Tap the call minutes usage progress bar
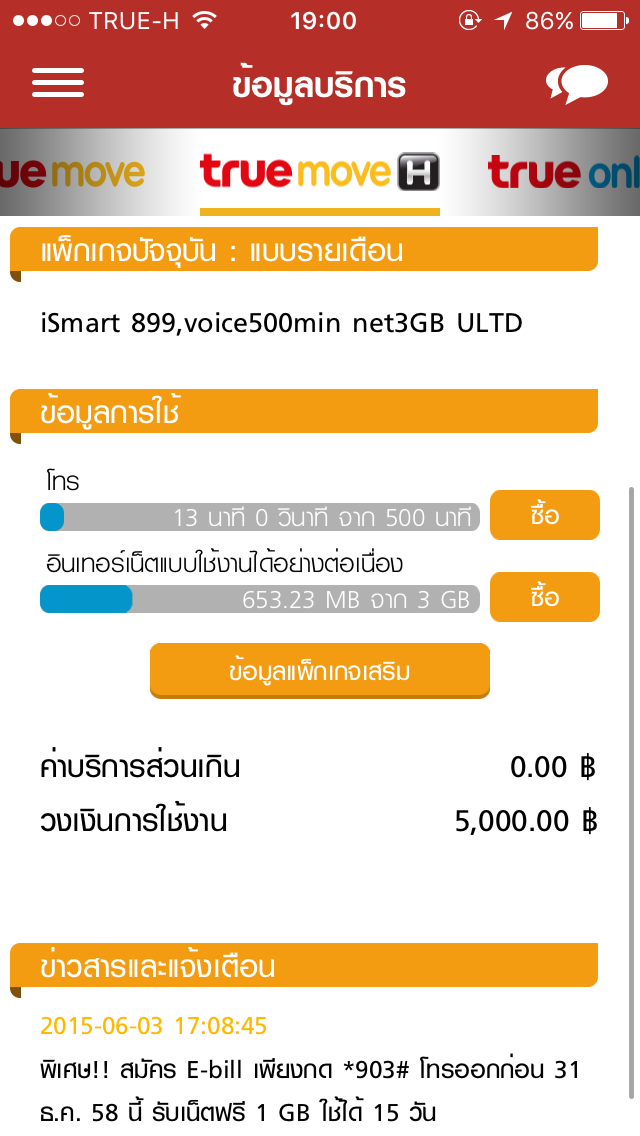The image size is (640, 1136). tap(260, 518)
